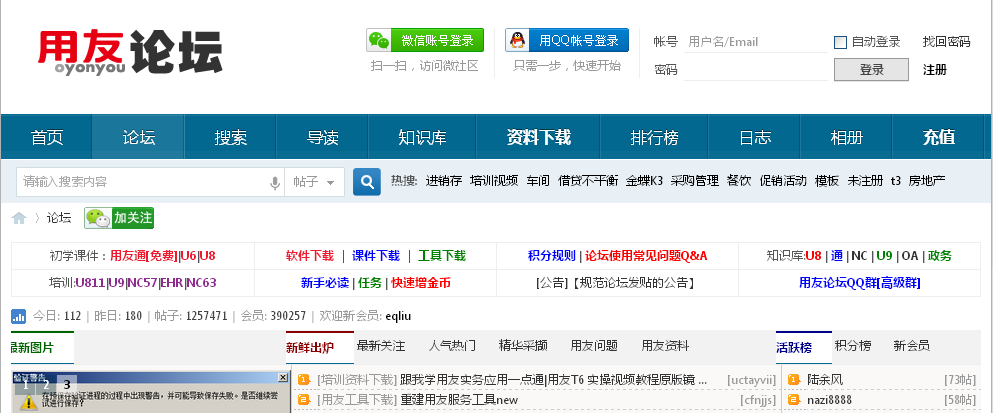Screen dimensions: 993x413
Task: Select the 最新关注 tab
Action: (x=381, y=346)
